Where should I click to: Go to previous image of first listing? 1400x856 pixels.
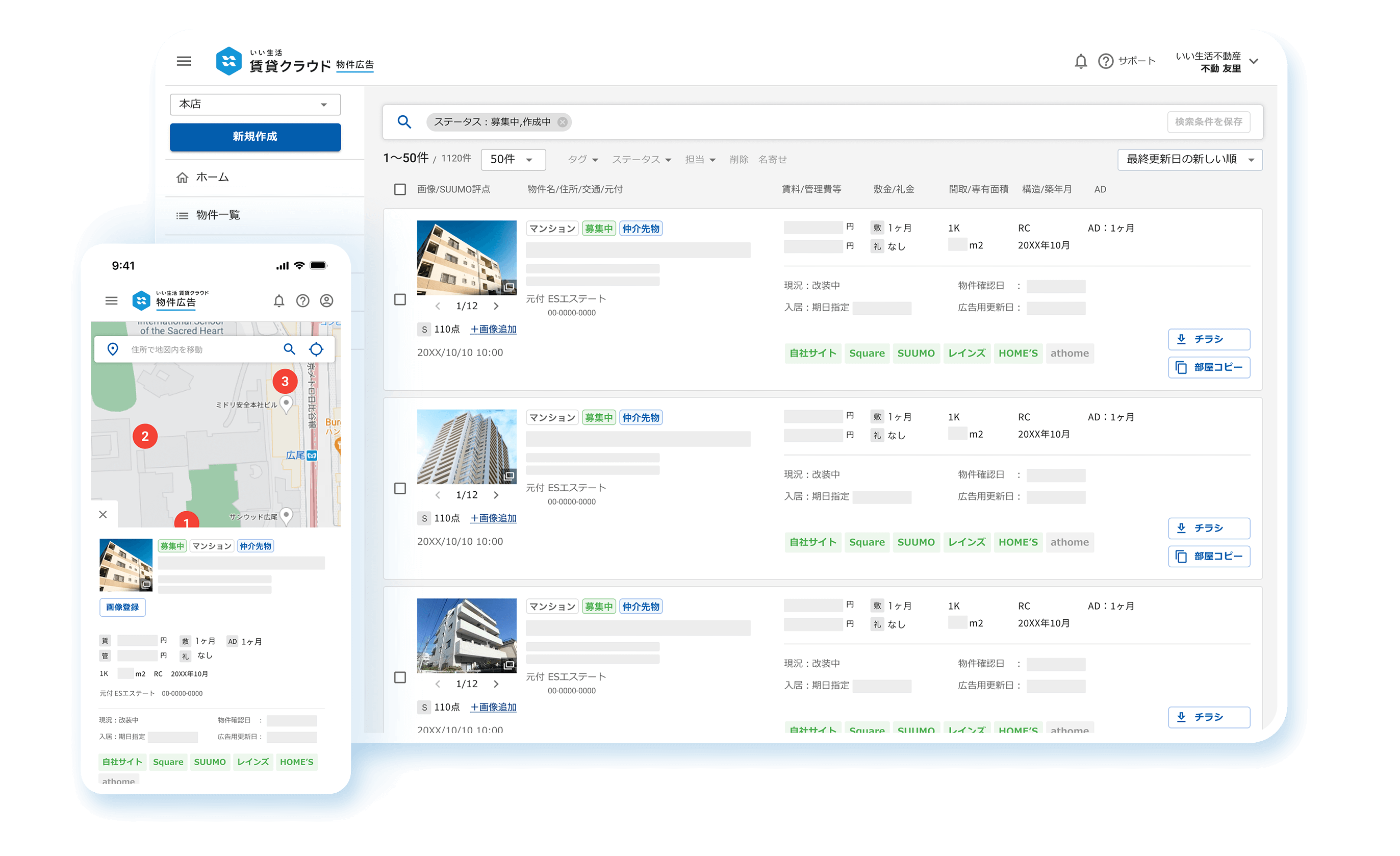[438, 306]
